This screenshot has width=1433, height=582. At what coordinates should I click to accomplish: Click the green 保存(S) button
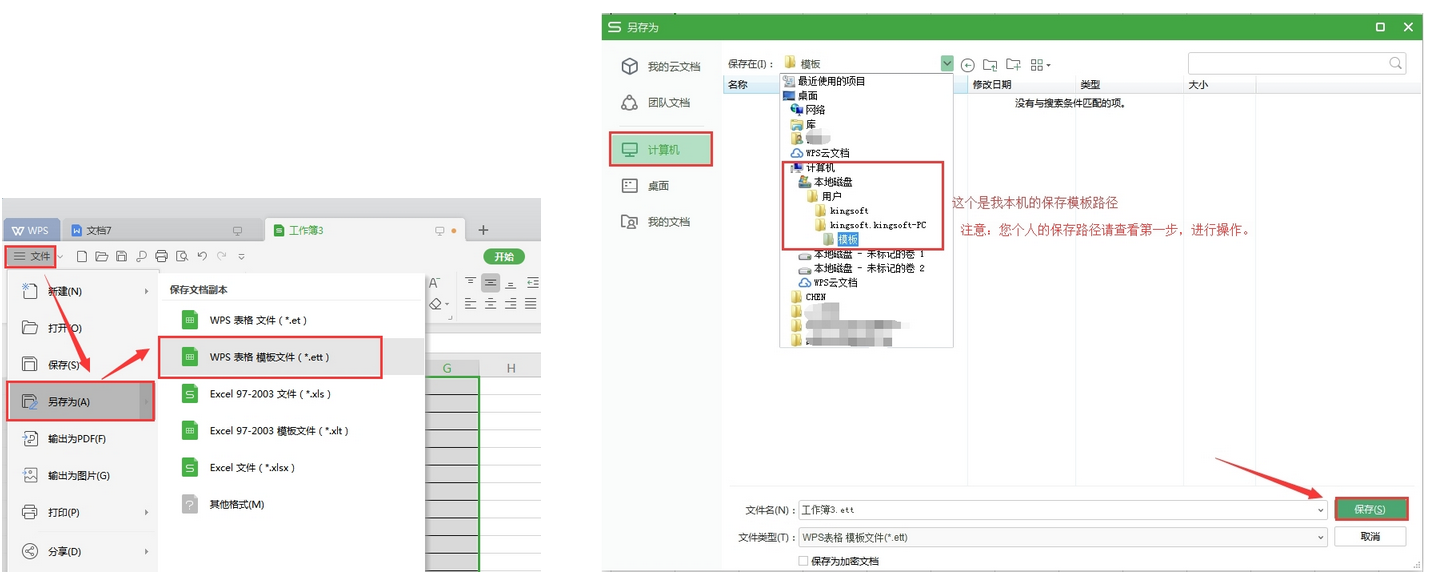[x=1370, y=509]
